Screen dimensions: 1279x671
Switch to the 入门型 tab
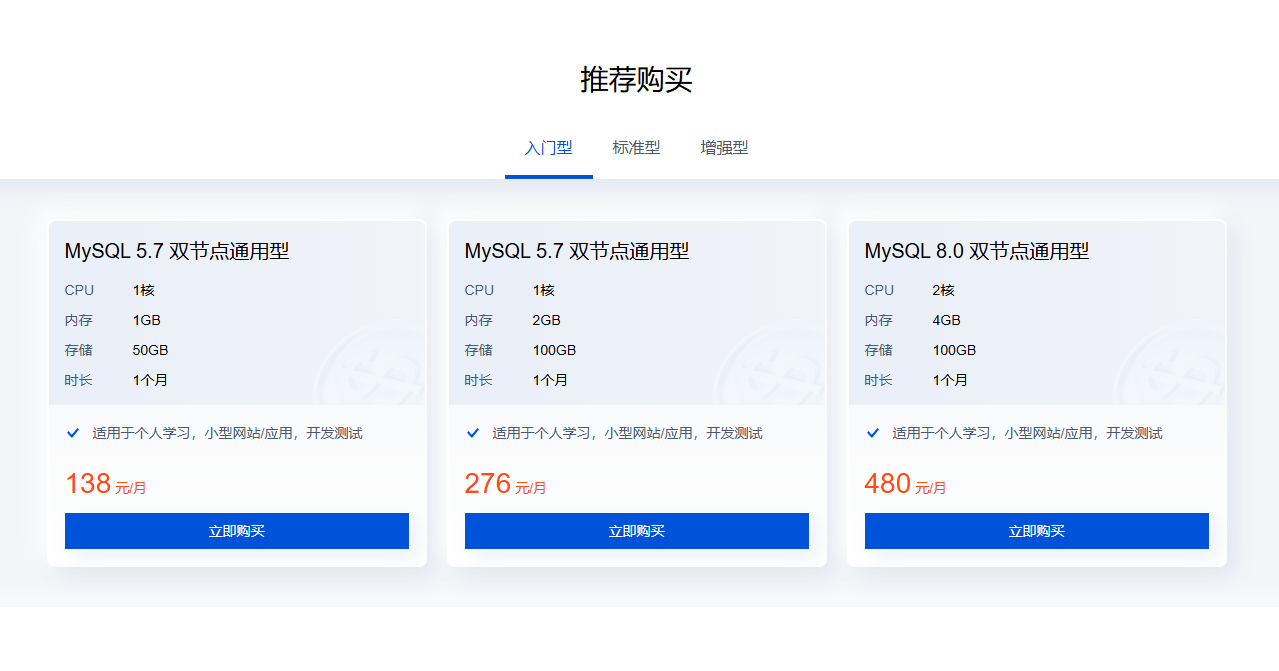coord(549,148)
